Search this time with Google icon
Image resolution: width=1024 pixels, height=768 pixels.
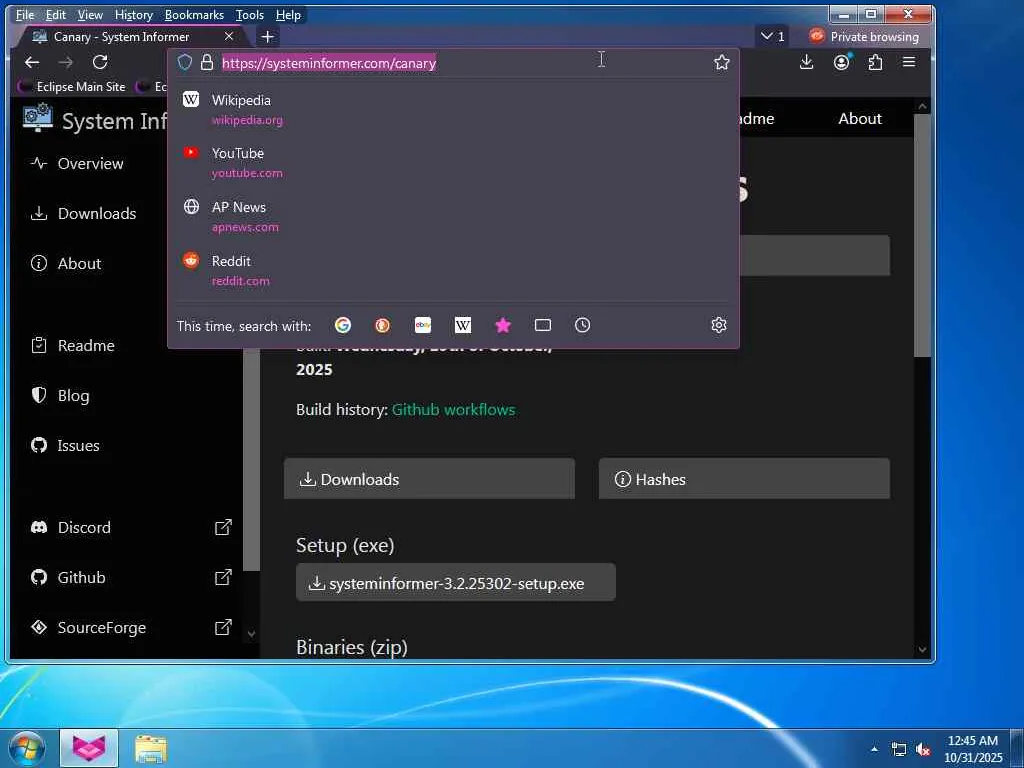[x=343, y=325]
